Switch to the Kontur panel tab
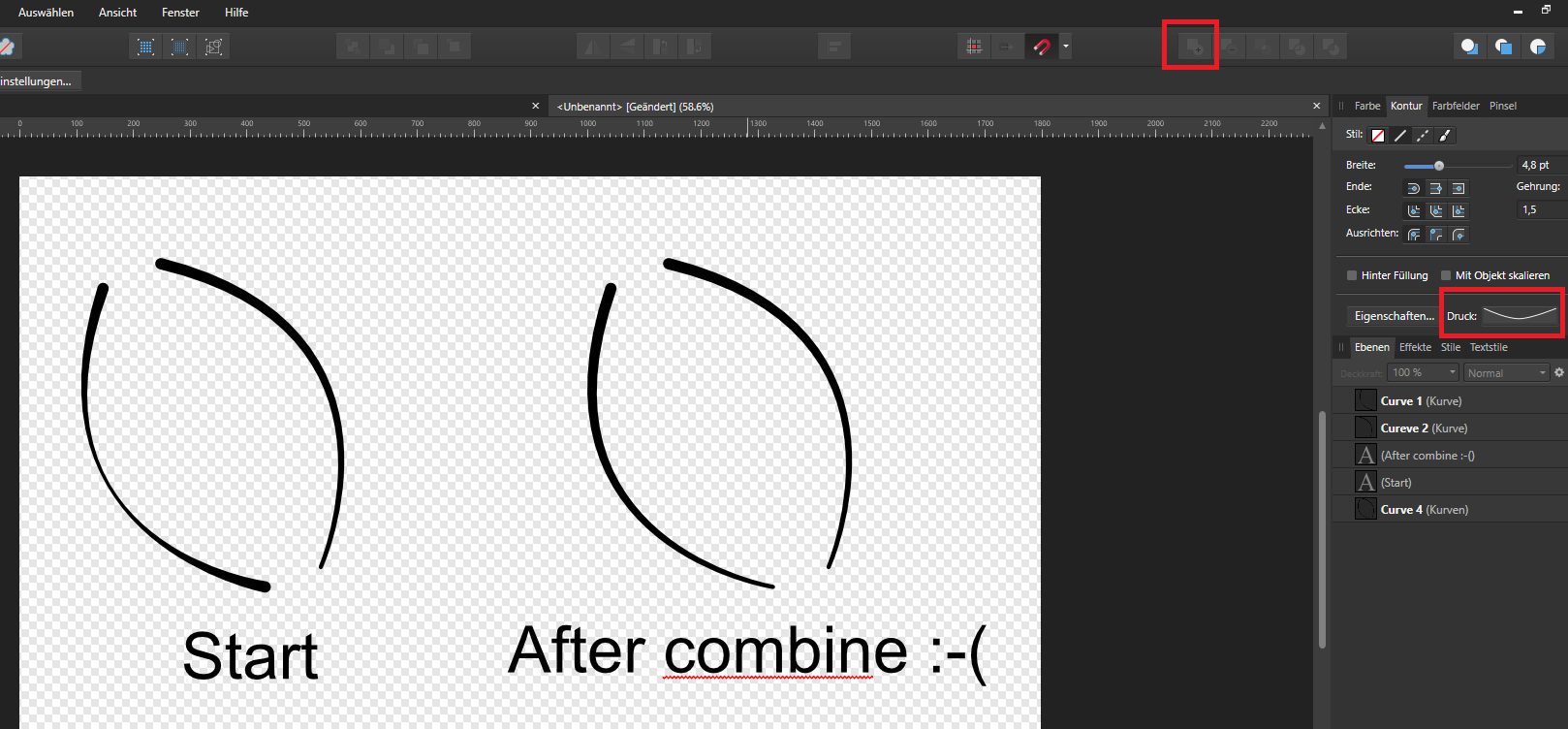Viewport: 1568px width, 729px height. 1406,106
